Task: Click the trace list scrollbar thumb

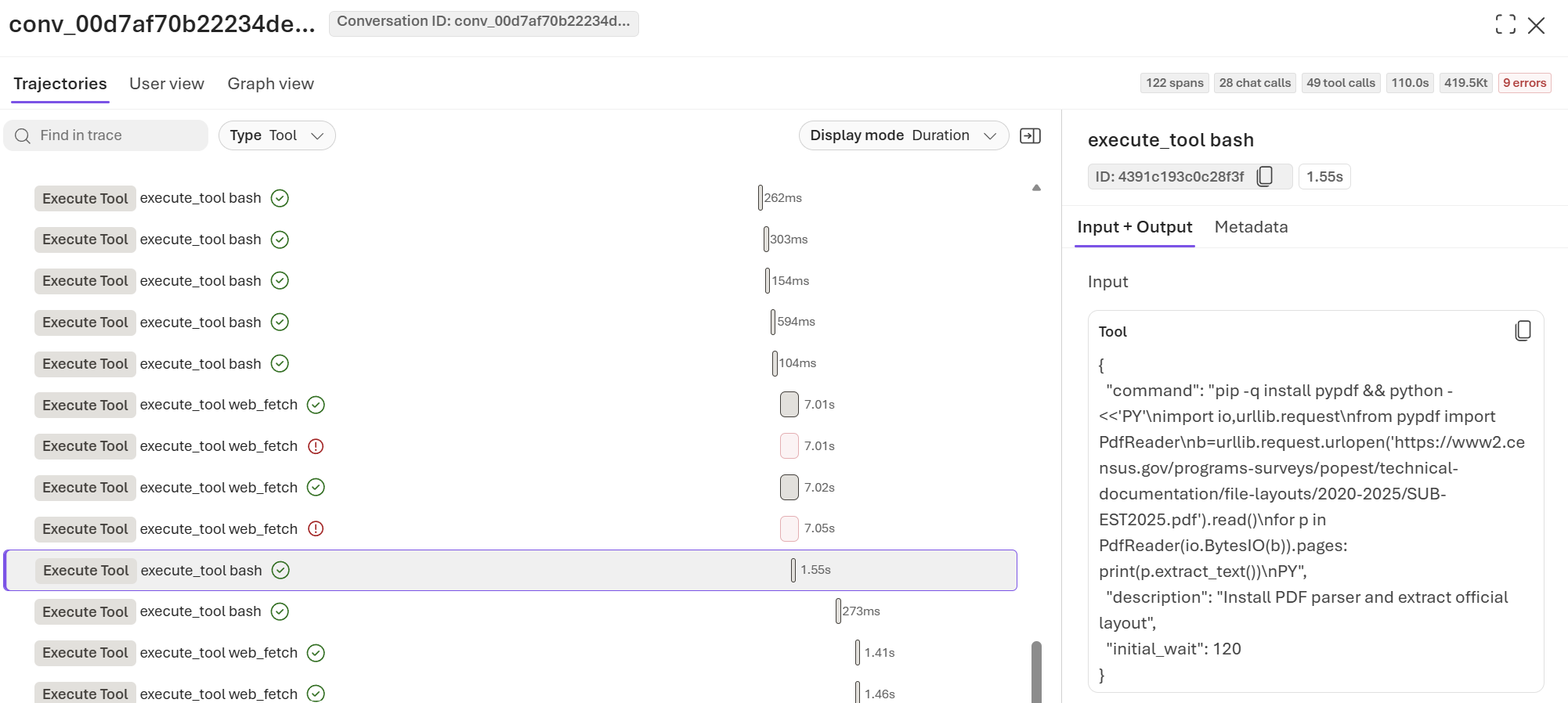Action: coord(1036,672)
